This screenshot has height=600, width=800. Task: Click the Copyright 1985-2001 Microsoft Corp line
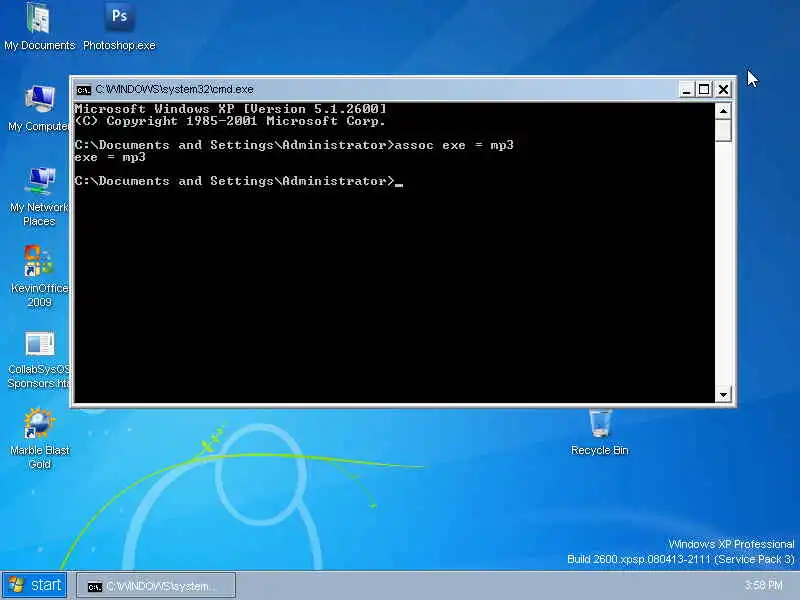(x=230, y=121)
